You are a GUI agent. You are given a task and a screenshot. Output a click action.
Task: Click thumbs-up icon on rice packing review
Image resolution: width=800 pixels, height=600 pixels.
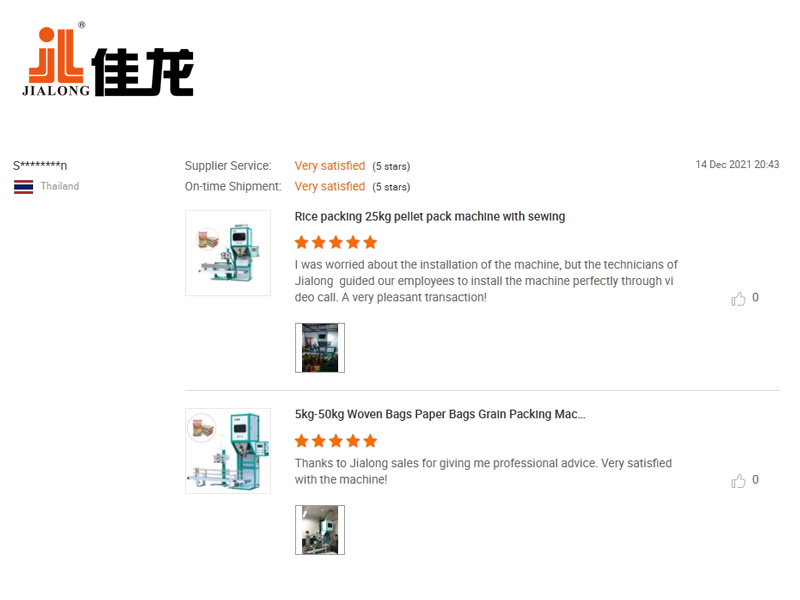coord(738,298)
